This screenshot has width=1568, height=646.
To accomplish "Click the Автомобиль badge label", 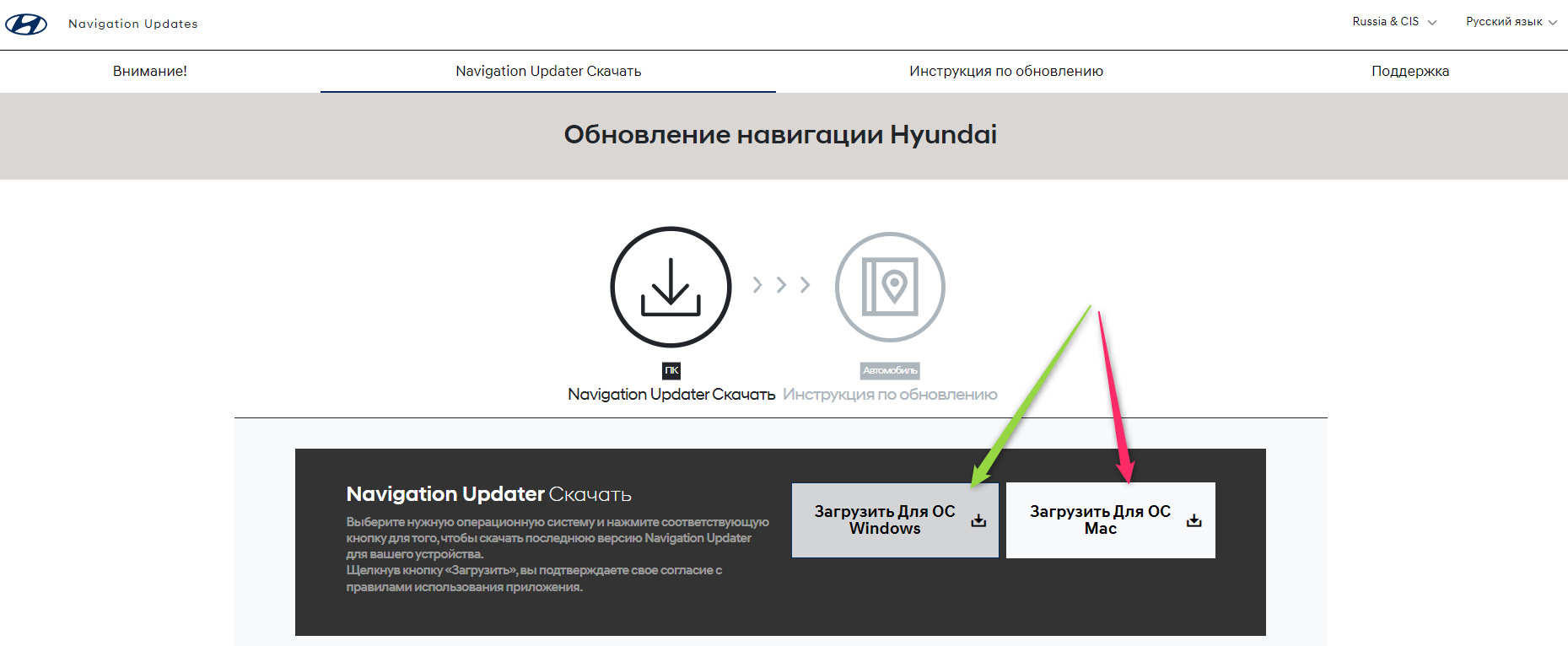I will pos(890,370).
